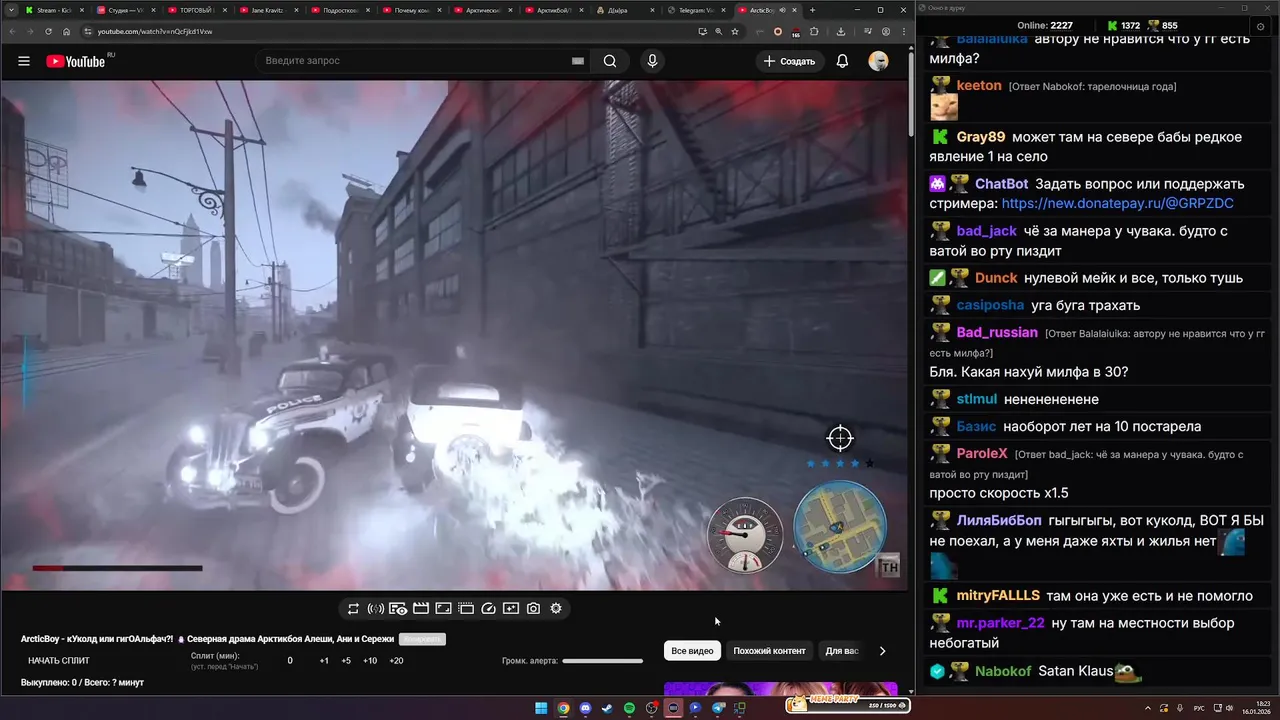Open the browser home page icon
The width and height of the screenshot is (1280, 720).
67,31
